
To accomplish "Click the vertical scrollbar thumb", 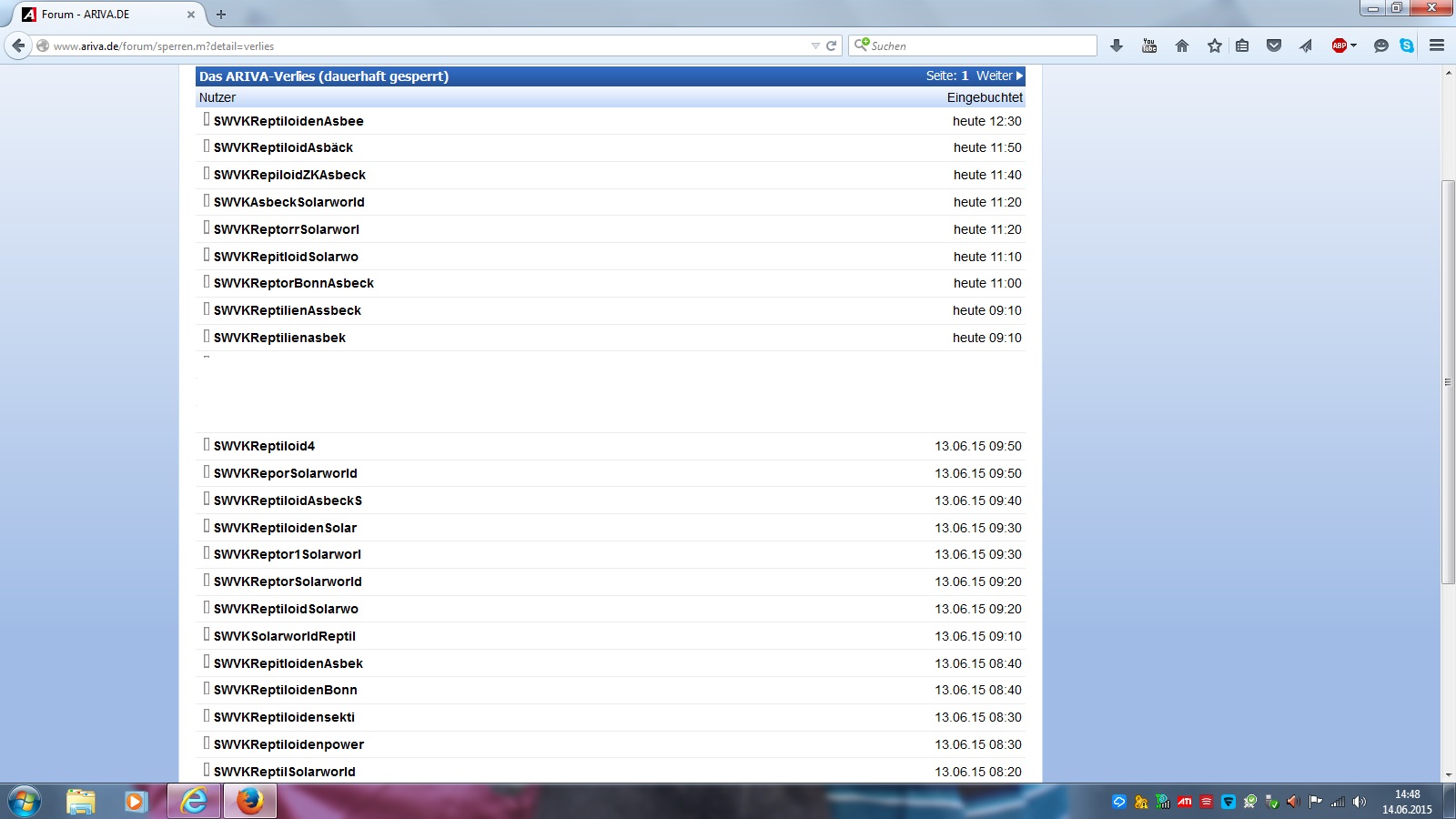I will click(x=1448, y=382).
